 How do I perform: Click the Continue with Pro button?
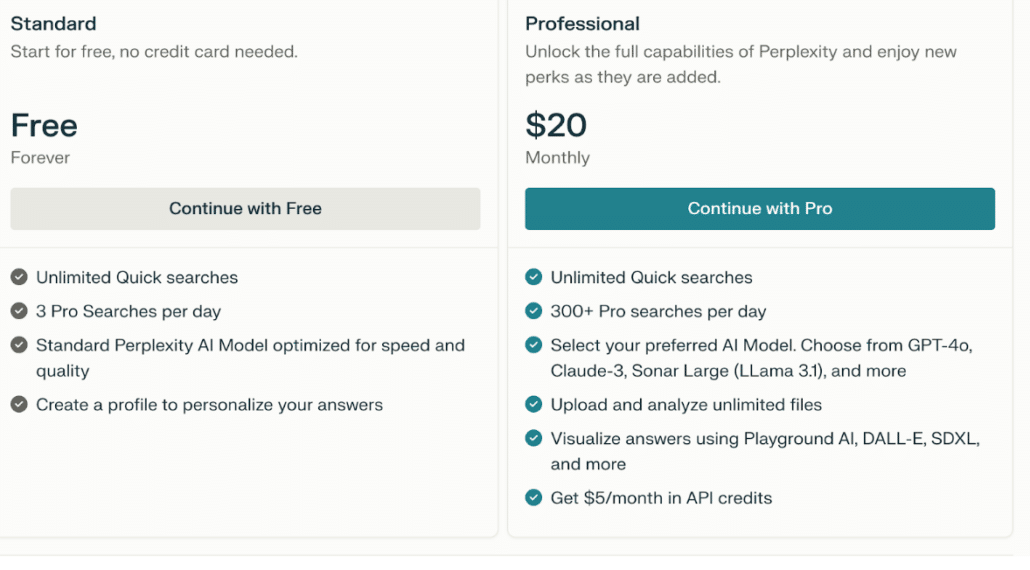click(759, 209)
